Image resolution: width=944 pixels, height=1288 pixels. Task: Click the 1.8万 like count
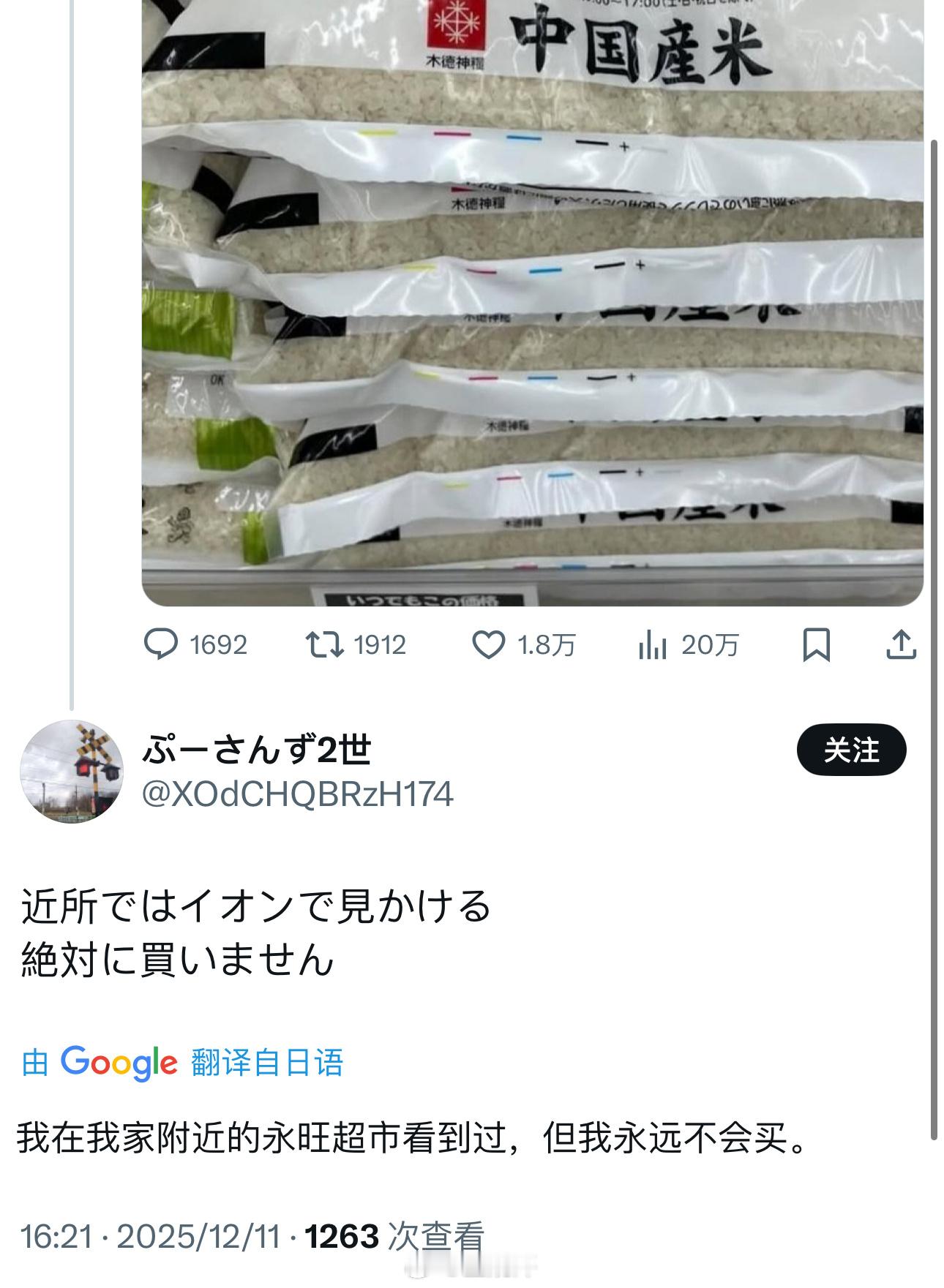(547, 645)
